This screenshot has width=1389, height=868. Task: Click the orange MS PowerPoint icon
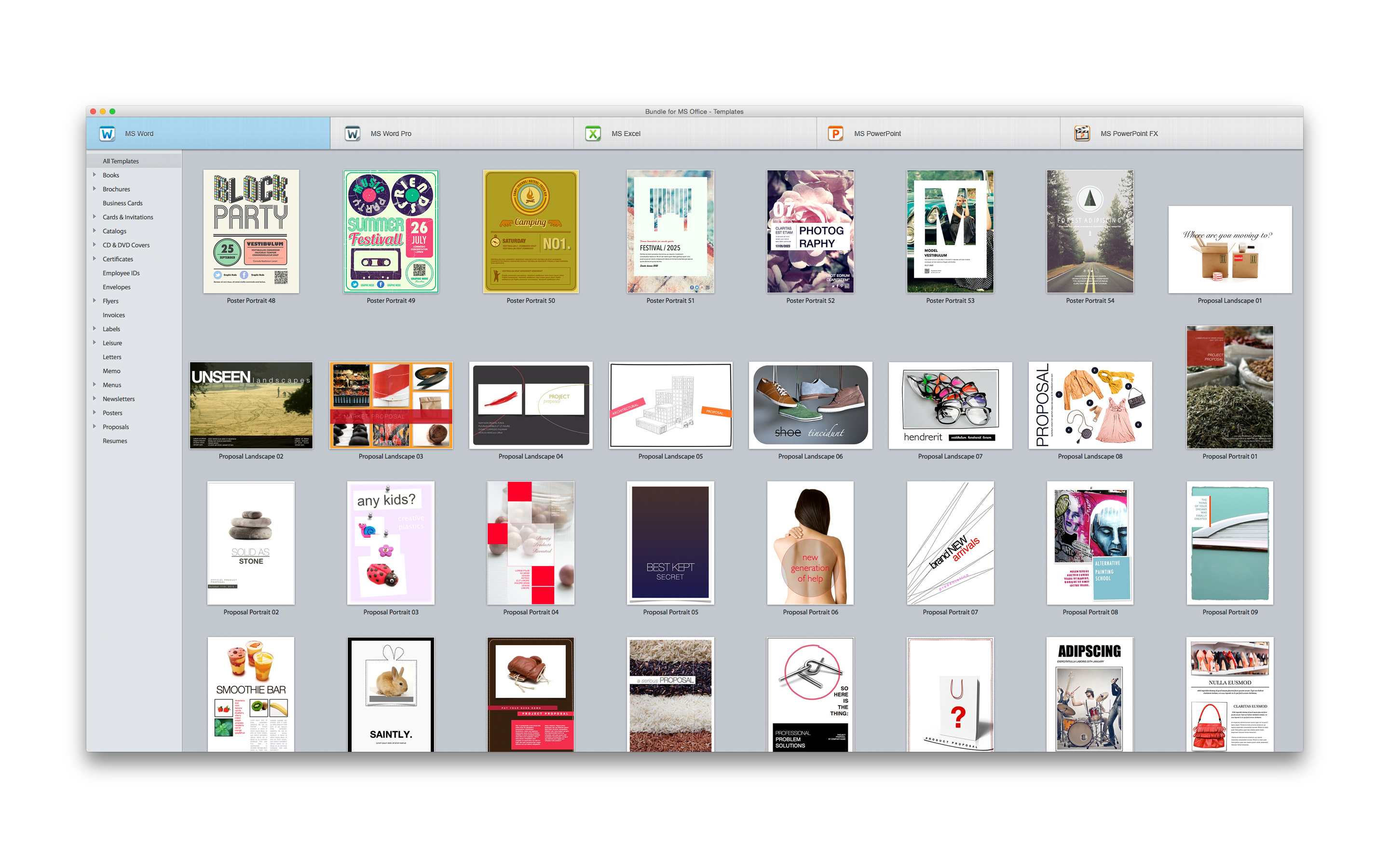[835, 133]
